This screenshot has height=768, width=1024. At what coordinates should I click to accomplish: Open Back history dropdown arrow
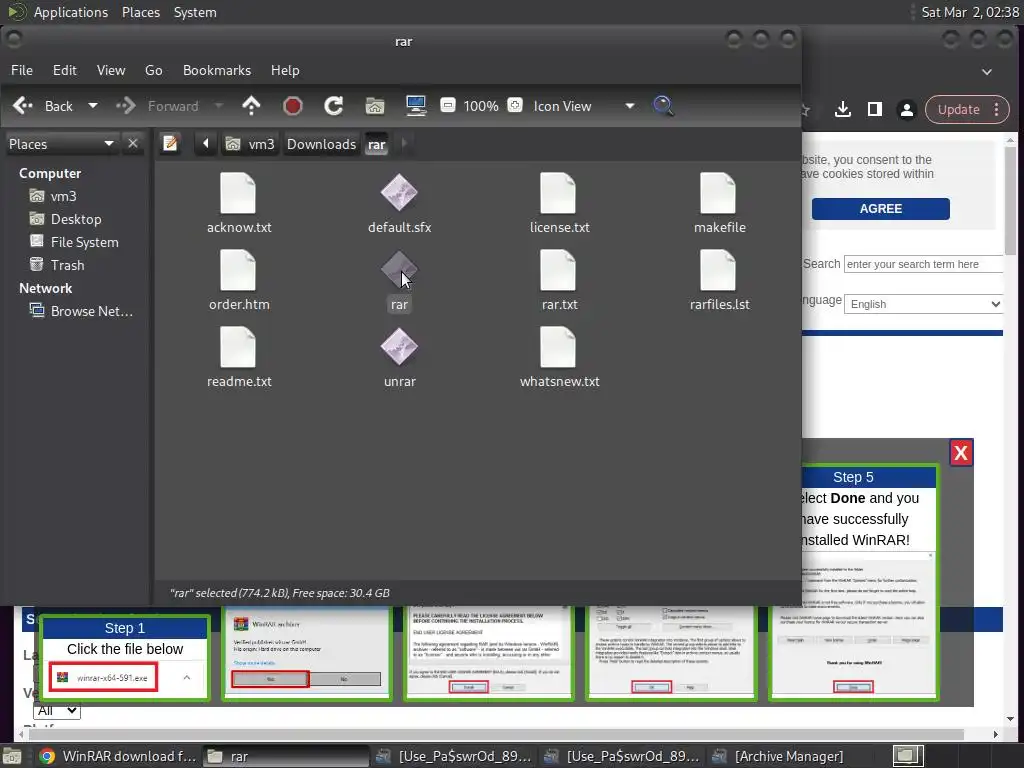pyautogui.click(x=93, y=106)
